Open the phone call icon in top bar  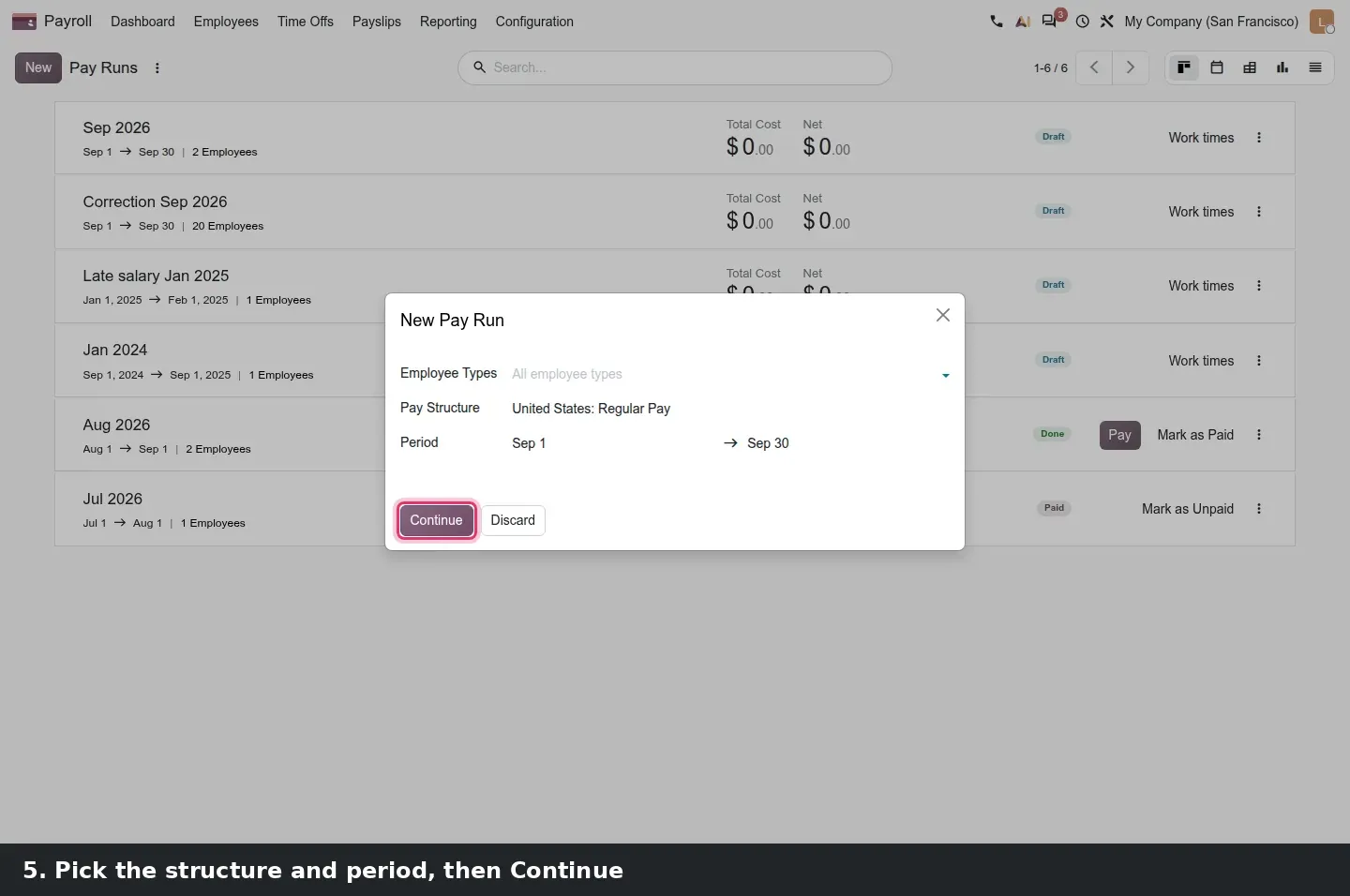pyautogui.click(x=996, y=22)
